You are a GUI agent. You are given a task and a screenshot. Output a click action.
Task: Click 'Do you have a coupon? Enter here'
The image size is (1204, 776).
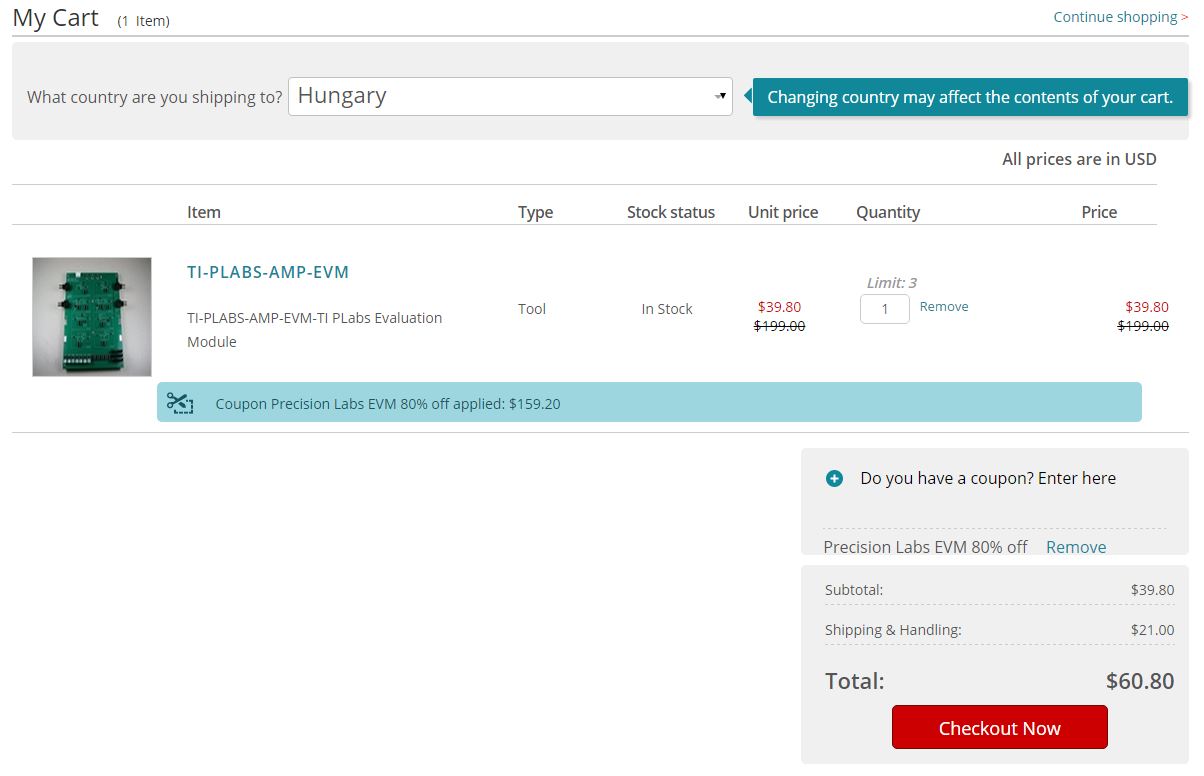point(988,478)
